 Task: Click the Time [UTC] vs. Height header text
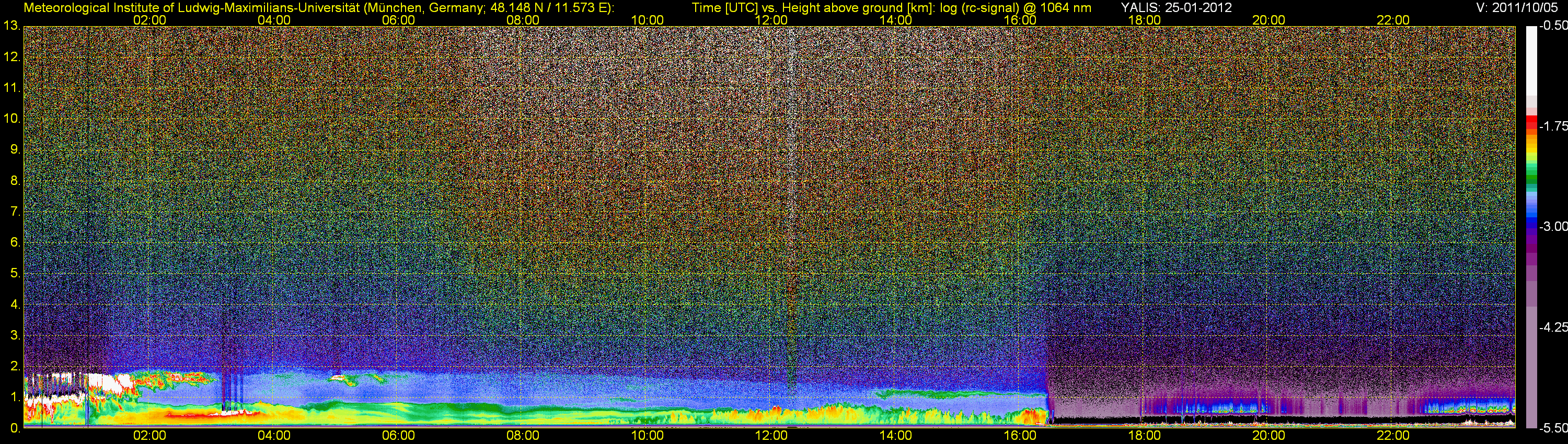point(891,8)
